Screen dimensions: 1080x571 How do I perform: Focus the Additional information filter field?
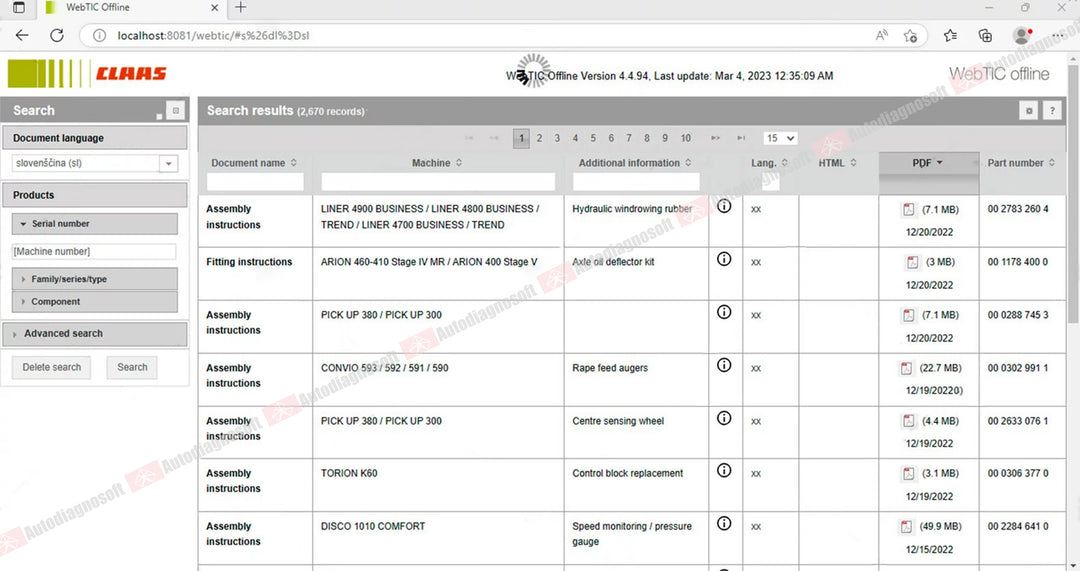pyautogui.click(x=636, y=182)
